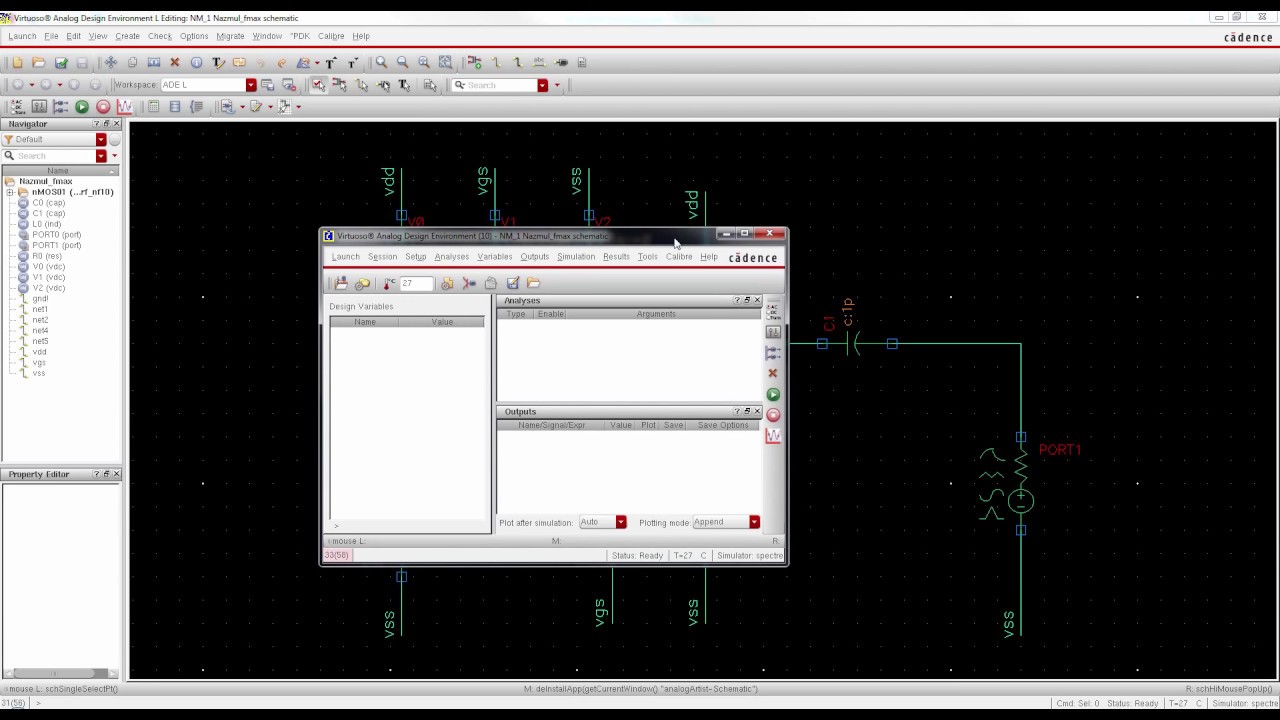
Task: Click the Create Instance icon
Action: (474, 62)
